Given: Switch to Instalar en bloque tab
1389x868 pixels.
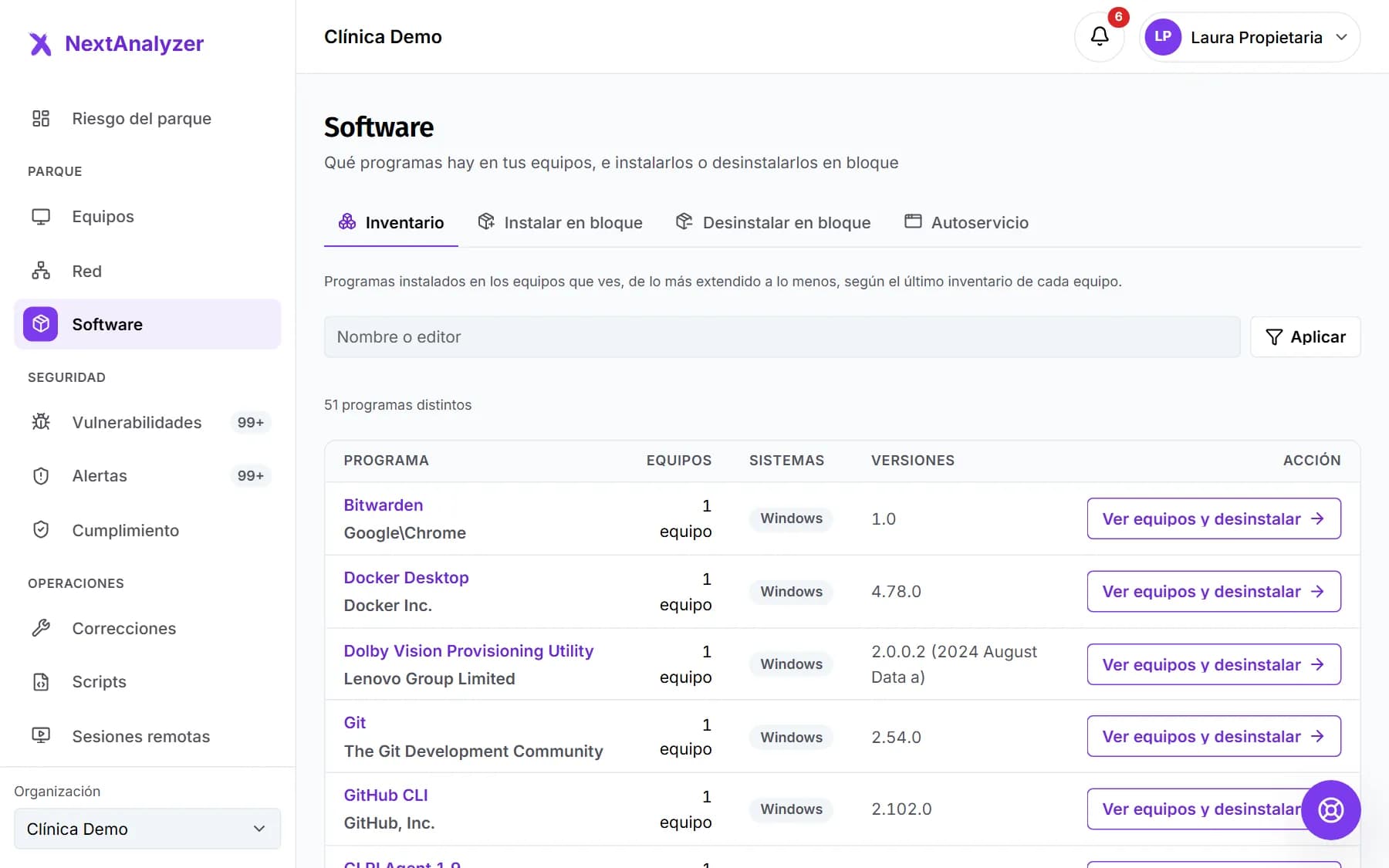Looking at the screenshot, I should (559, 222).
